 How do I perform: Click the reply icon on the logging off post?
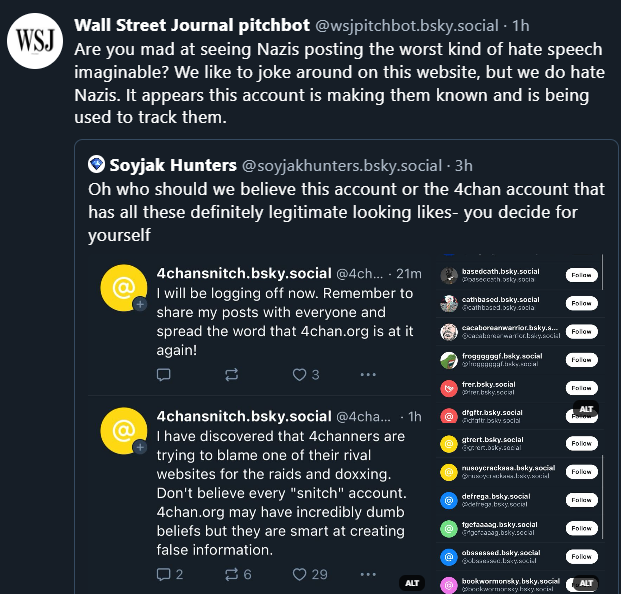pos(164,374)
